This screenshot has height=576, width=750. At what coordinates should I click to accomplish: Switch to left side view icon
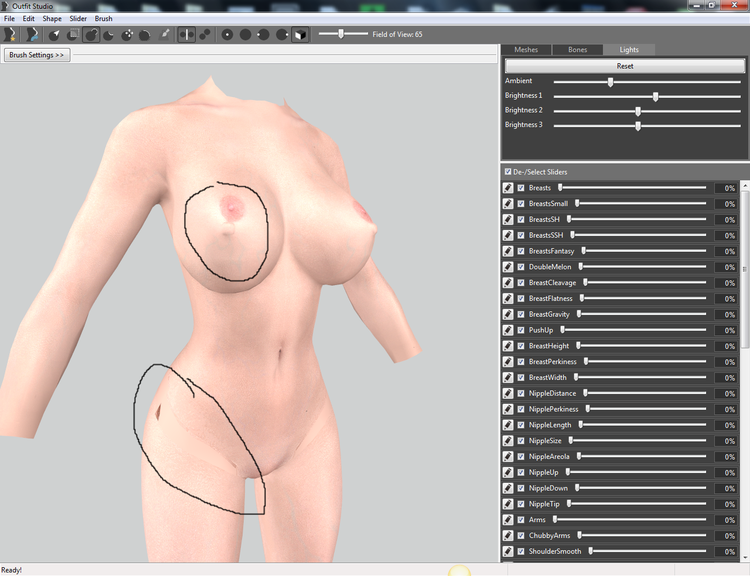point(264,34)
